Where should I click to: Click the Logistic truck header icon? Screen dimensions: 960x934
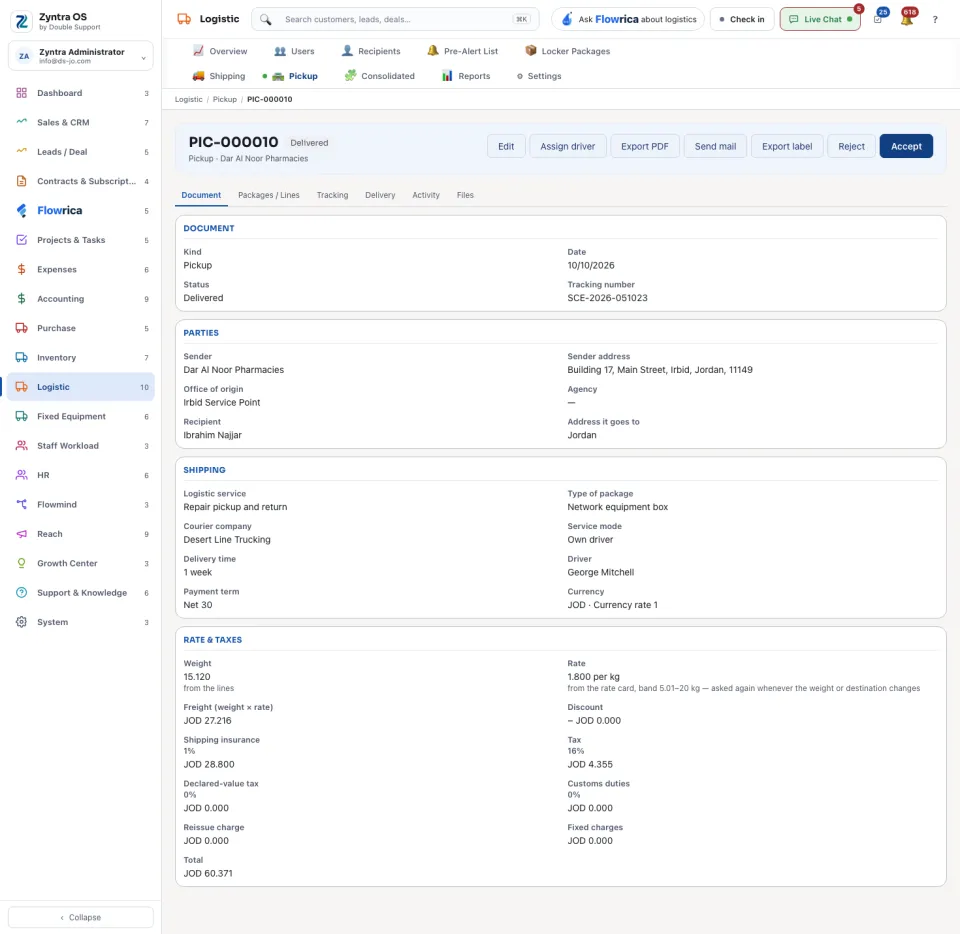[184, 19]
